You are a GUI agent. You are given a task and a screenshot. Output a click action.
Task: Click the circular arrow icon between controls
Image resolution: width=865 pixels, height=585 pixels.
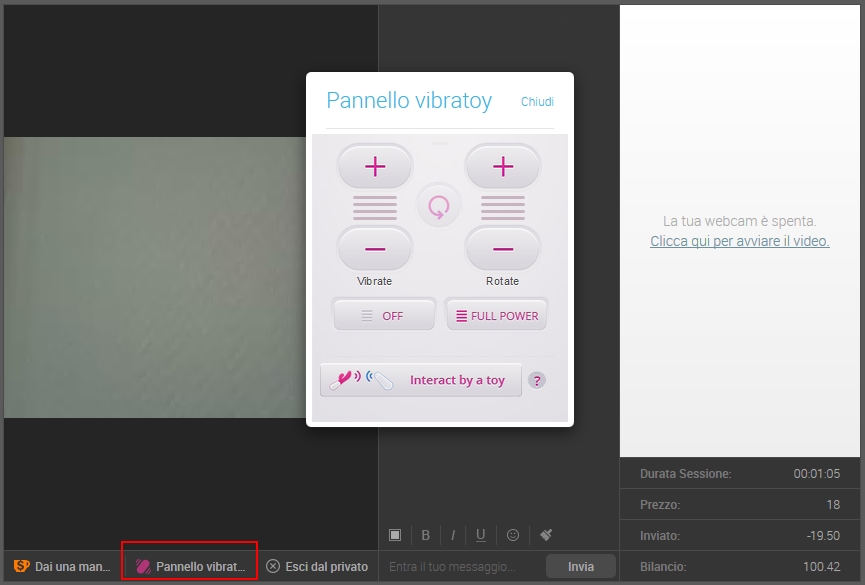click(x=439, y=207)
